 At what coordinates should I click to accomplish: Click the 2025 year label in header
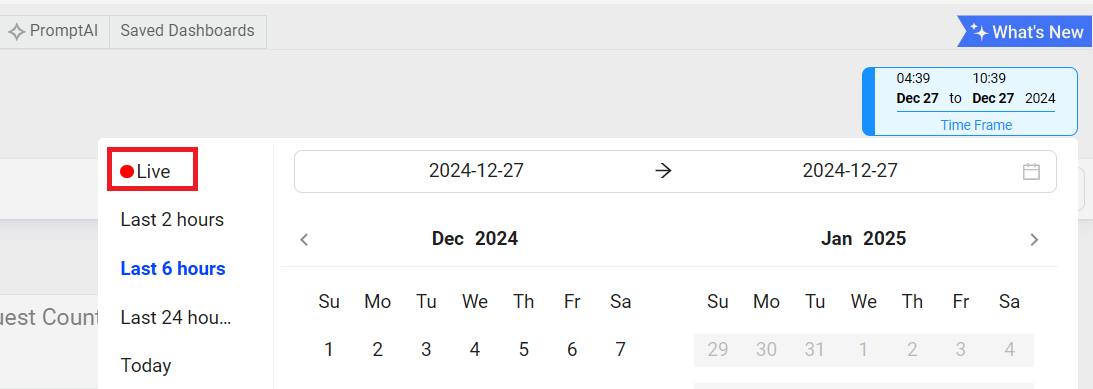[885, 239]
